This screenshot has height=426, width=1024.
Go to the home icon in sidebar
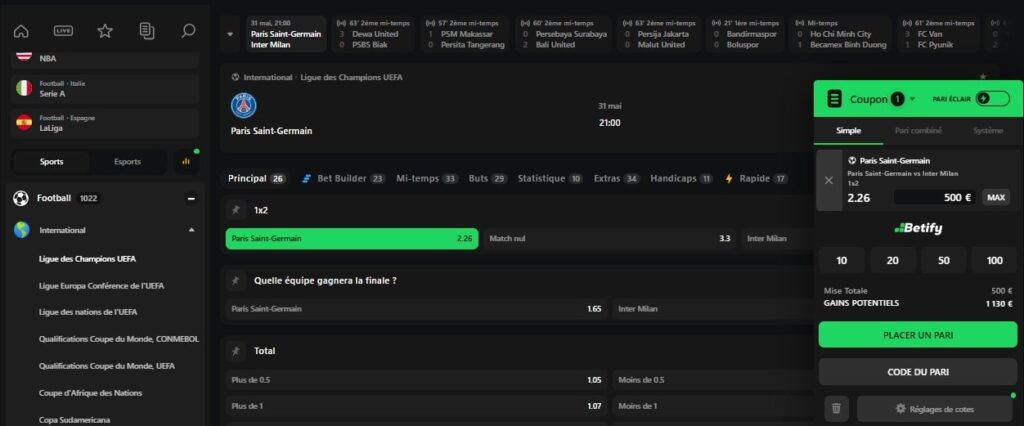21,30
